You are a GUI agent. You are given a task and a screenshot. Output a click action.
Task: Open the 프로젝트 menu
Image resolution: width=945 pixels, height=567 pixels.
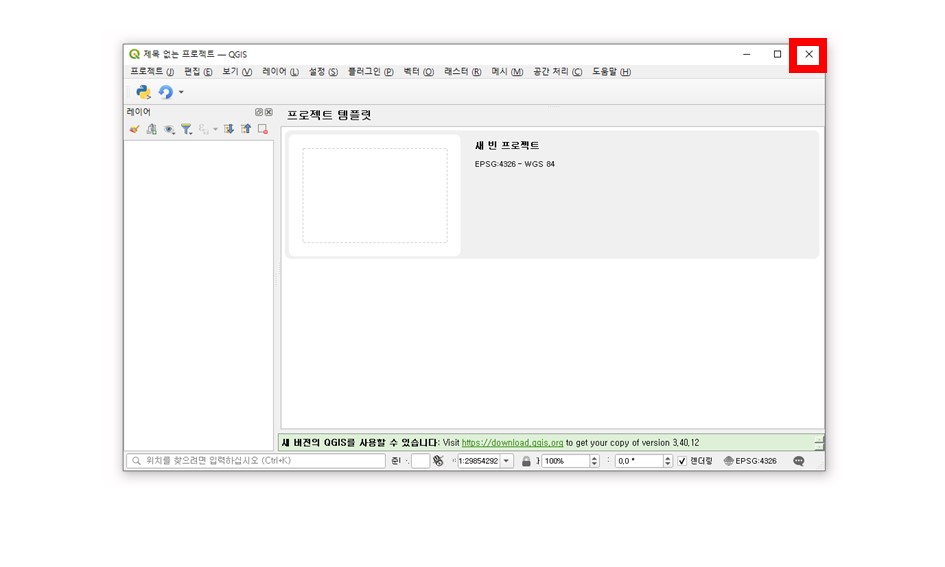[151, 72]
